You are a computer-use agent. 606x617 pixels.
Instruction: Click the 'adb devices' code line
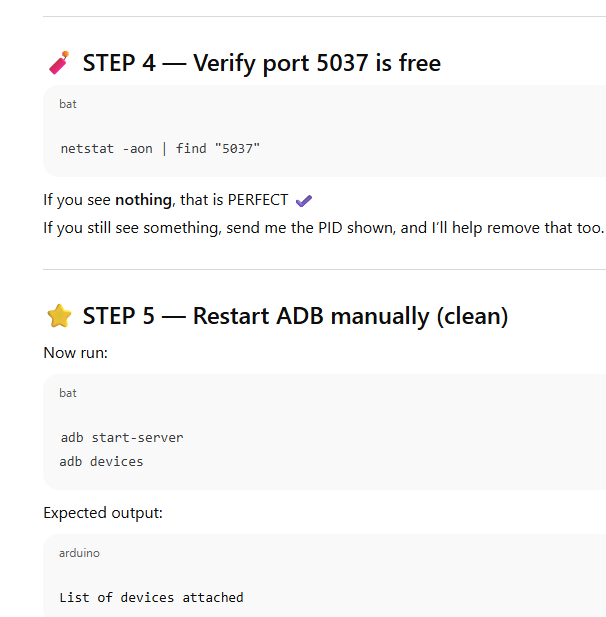pyautogui.click(x=102, y=461)
